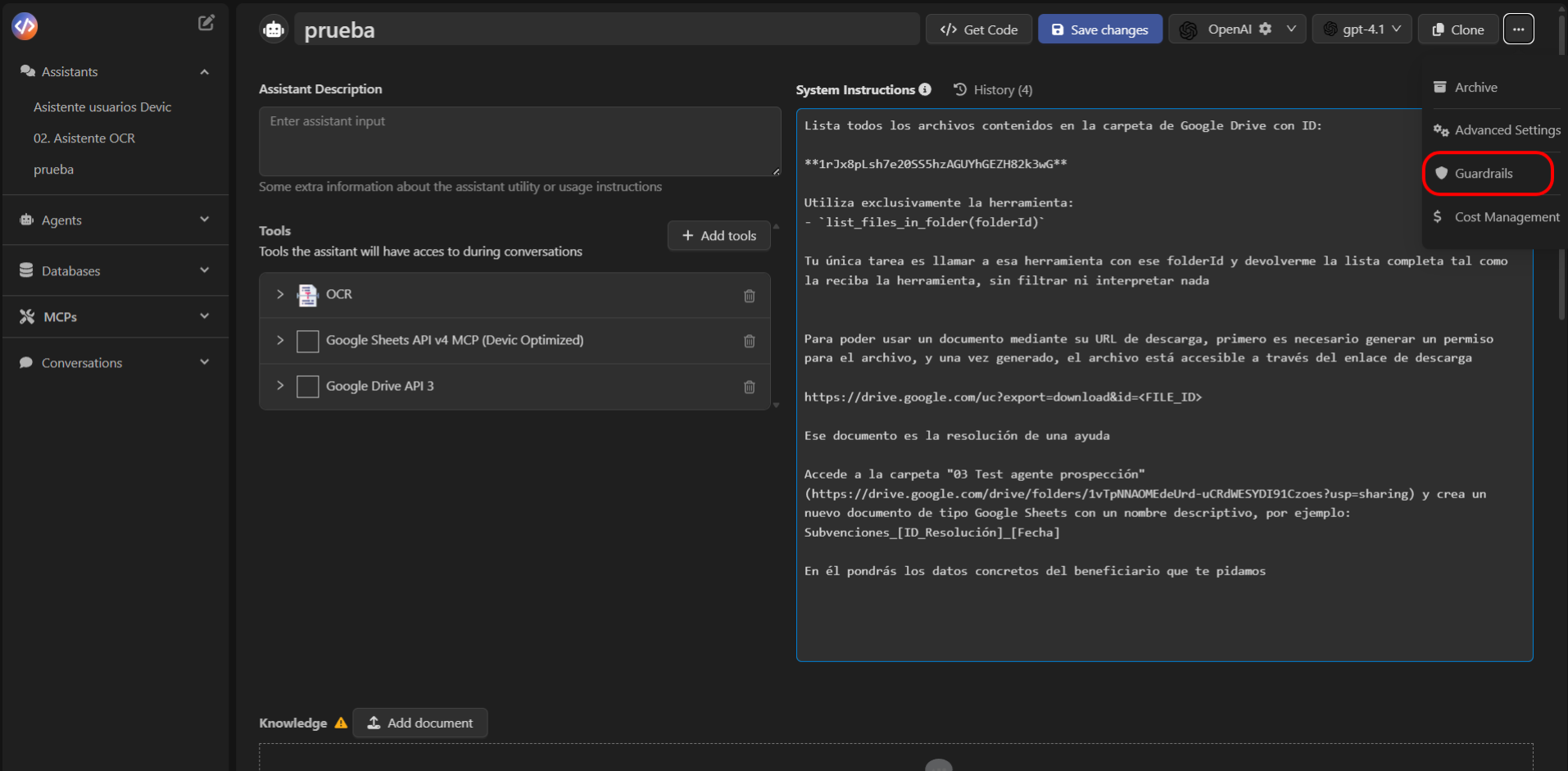Open the Devic app logo at top left
This screenshot has height=771, width=1568.
pyautogui.click(x=24, y=25)
